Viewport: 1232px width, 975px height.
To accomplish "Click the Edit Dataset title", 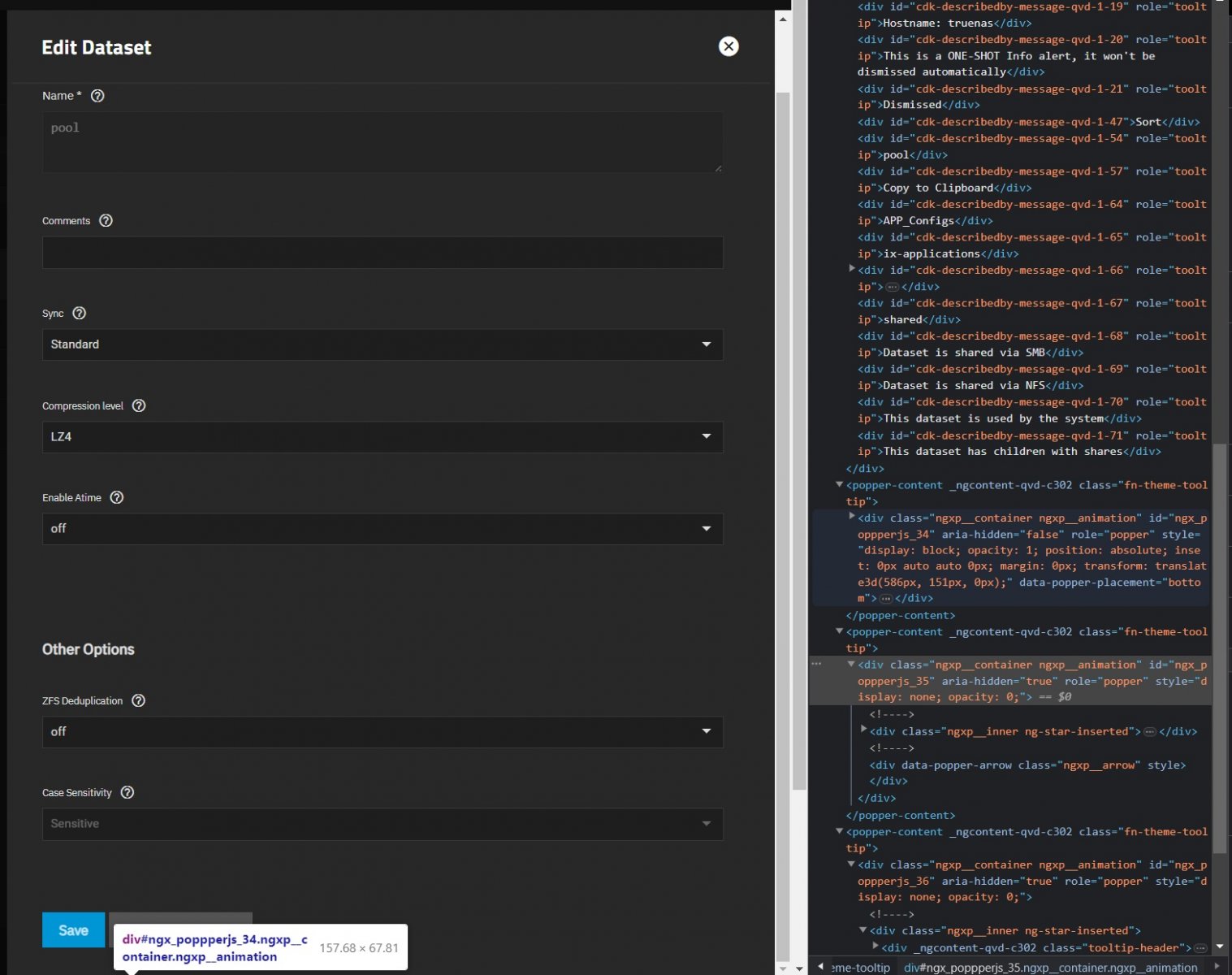I will coord(97,47).
